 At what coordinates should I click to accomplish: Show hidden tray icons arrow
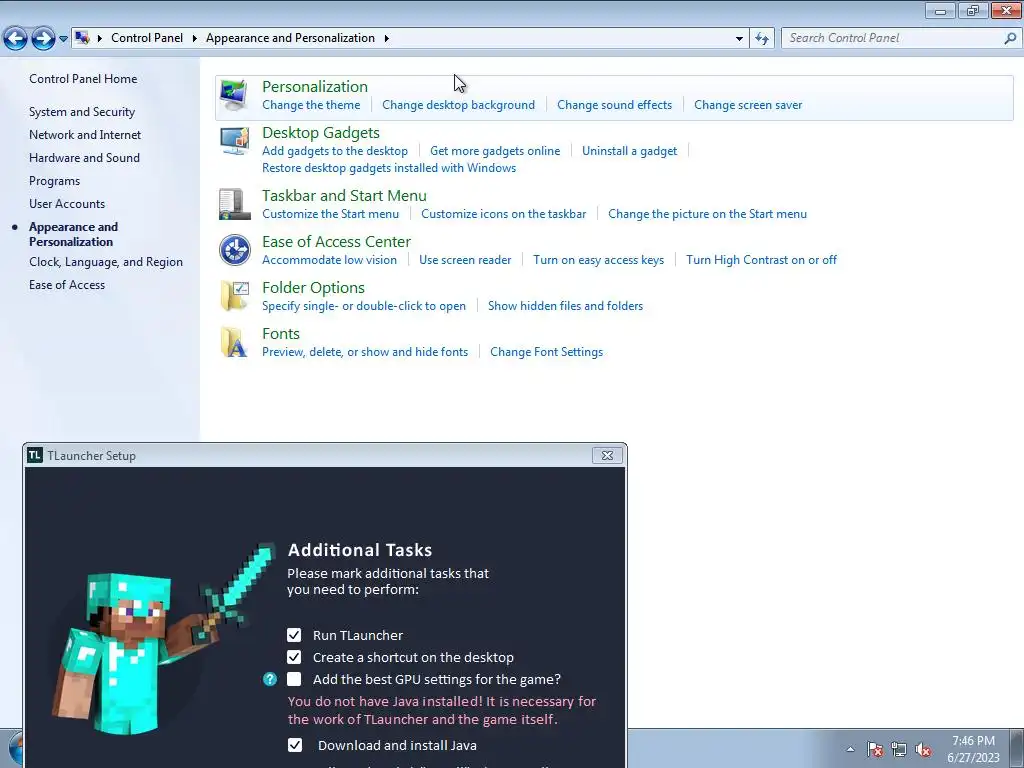click(x=850, y=749)
